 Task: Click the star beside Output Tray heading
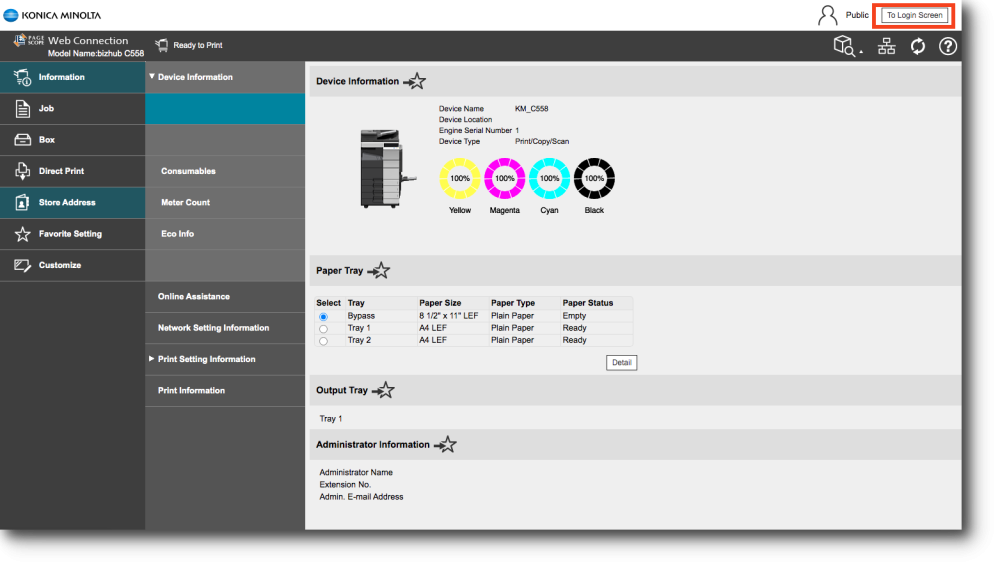click(383, 390)
